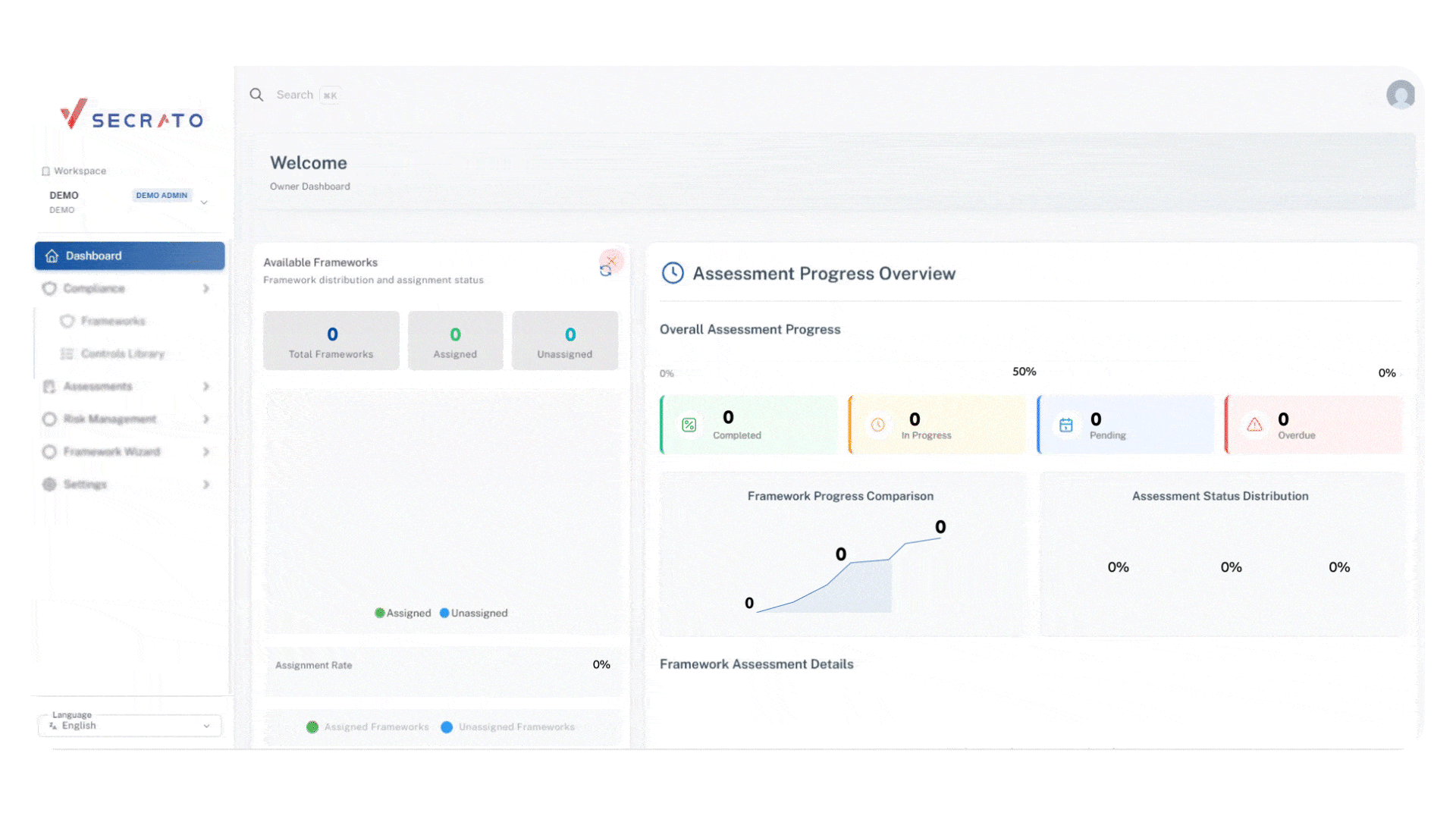This screenshot has width=1456, height=819.
Task: Open the DEMO workspace dropdown
Action: (x=203, y=202)
